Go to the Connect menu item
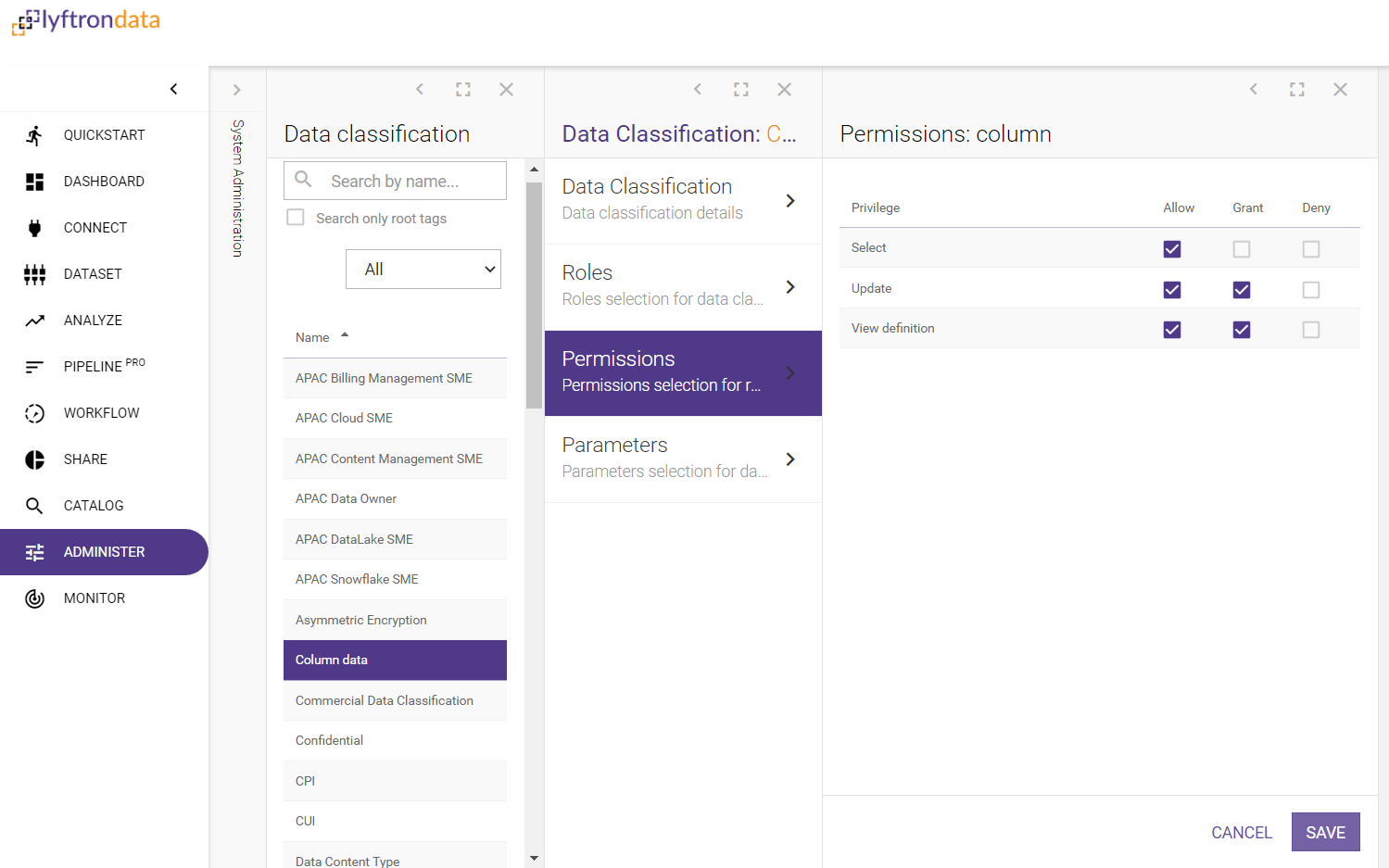This screenshot has height=868, width=1389. [x=104, y=228]
